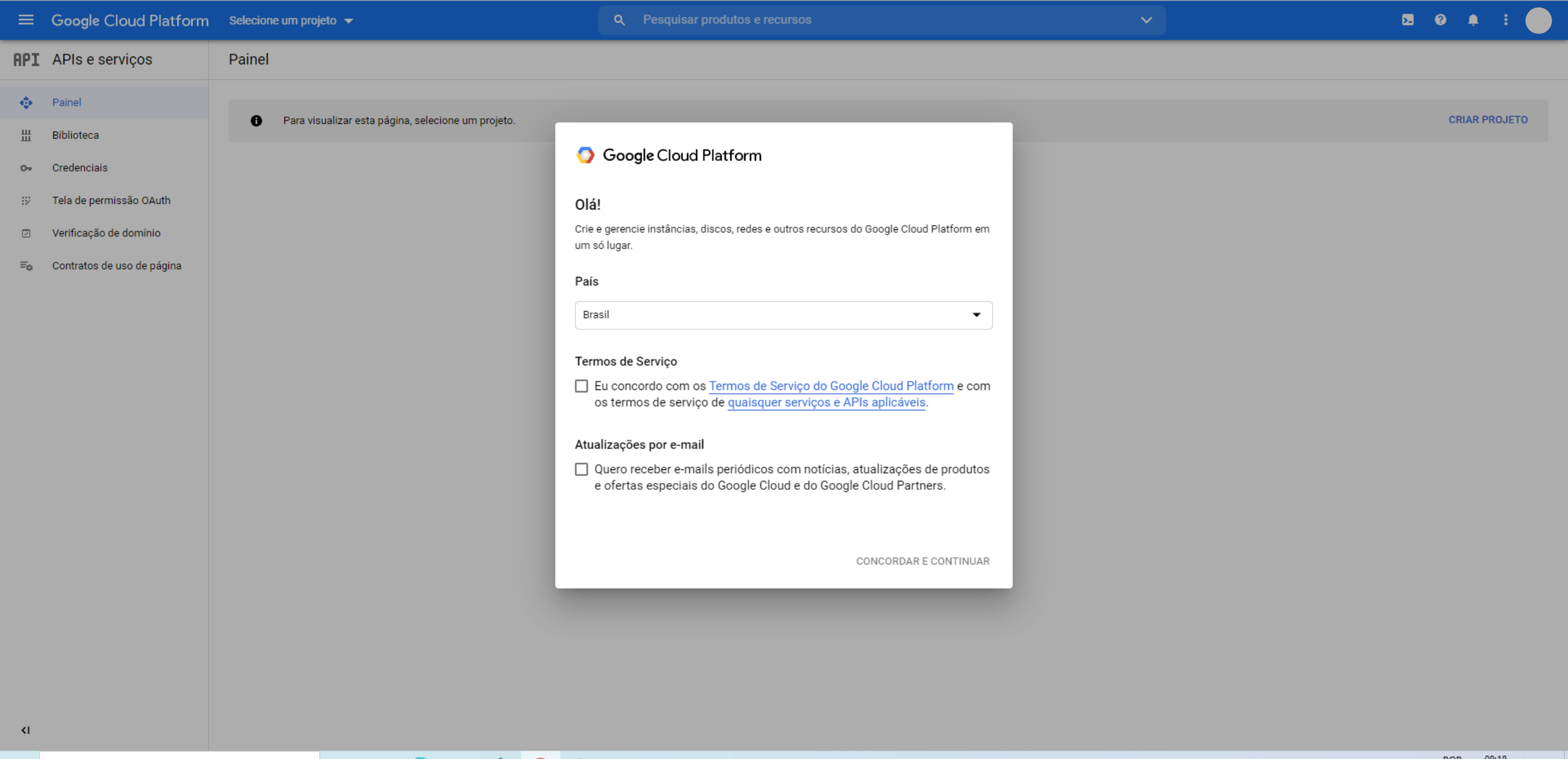Collapse the sidebar navigation panel
1568x759 pixels.
26,730
